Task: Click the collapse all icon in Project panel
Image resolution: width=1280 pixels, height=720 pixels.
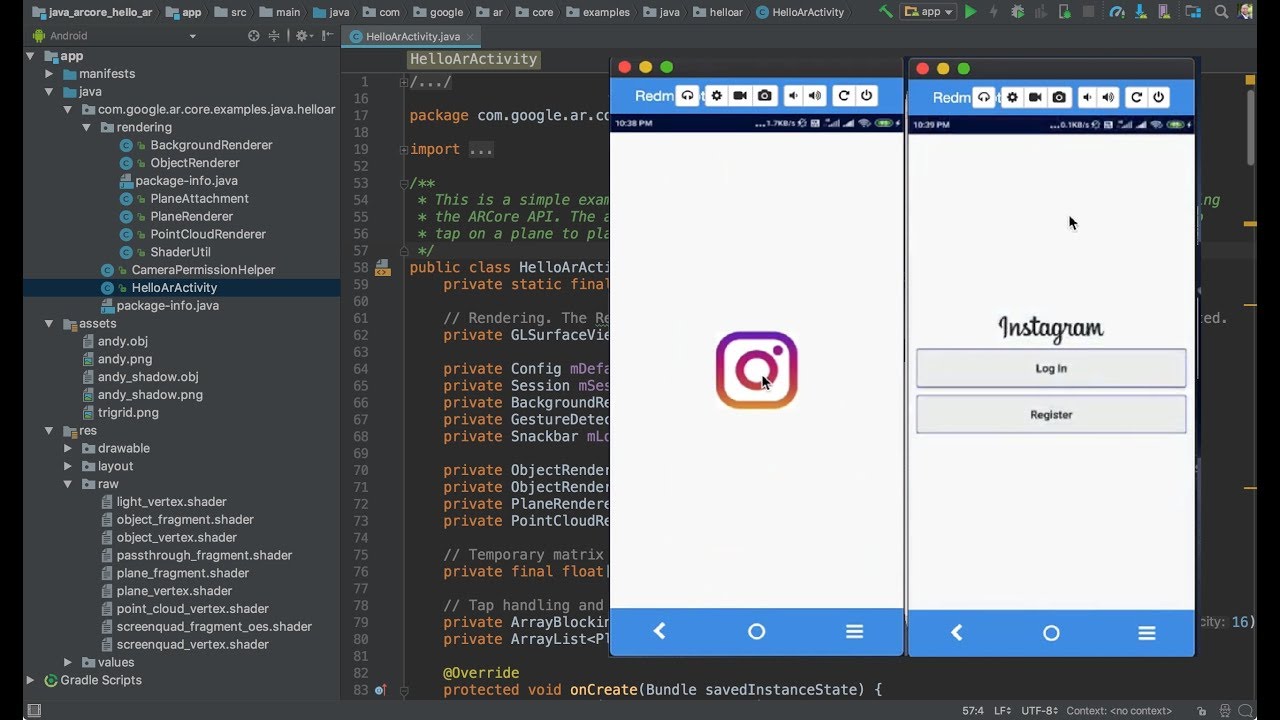Action: pos(275,36)
